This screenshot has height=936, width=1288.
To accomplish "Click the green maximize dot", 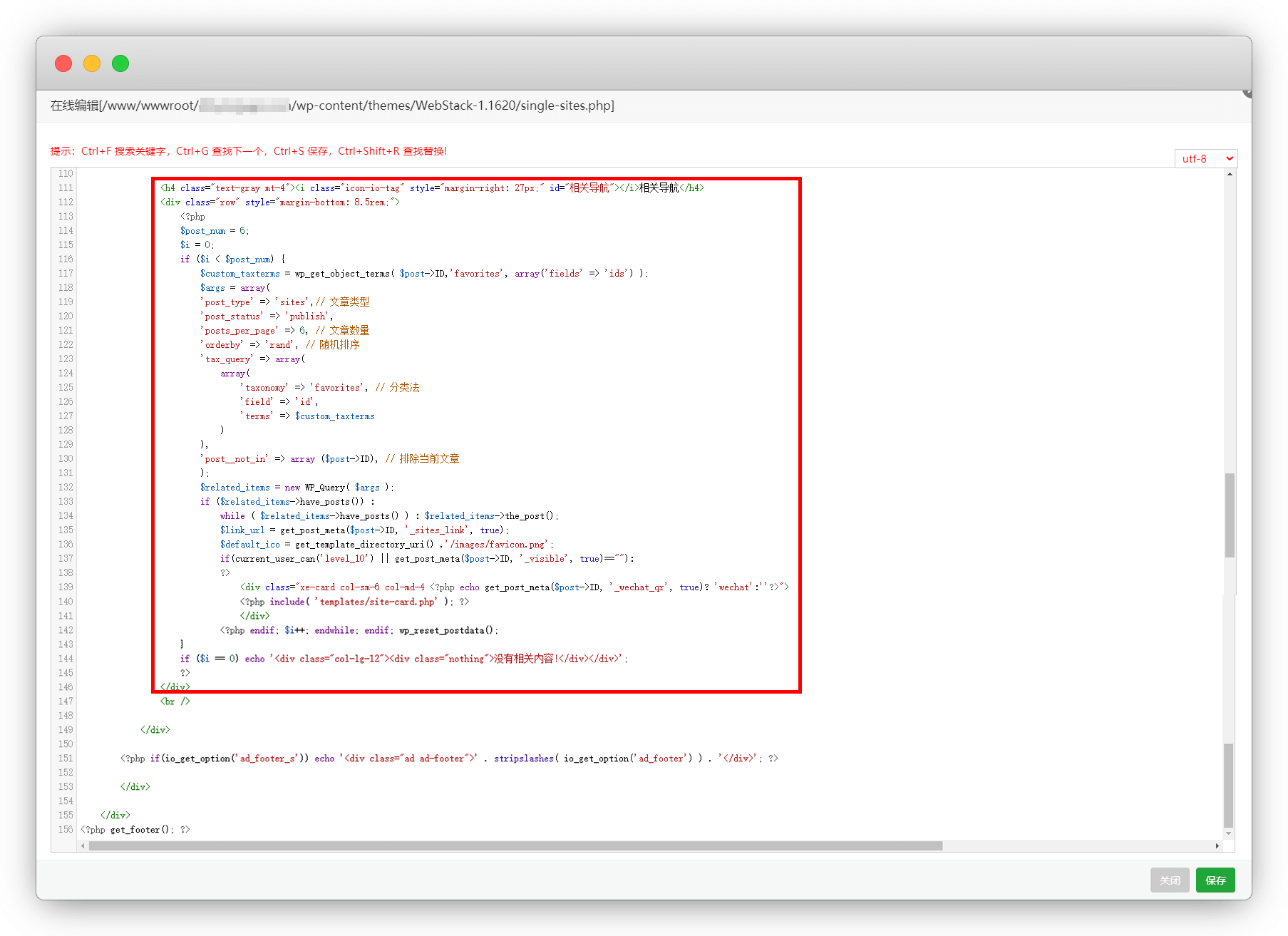I will (120, 63).
